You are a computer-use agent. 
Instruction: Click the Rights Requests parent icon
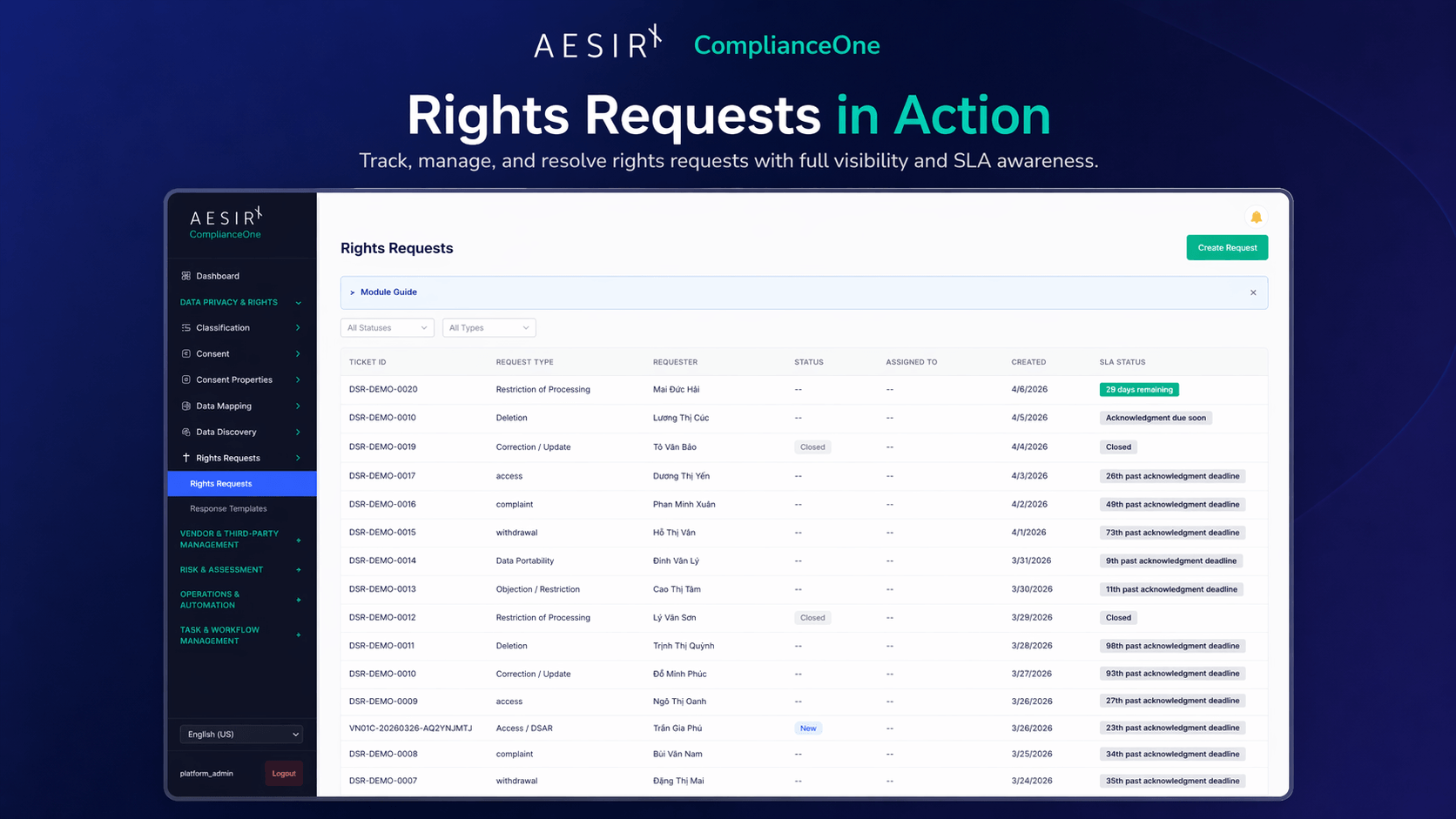pos(185,458)
